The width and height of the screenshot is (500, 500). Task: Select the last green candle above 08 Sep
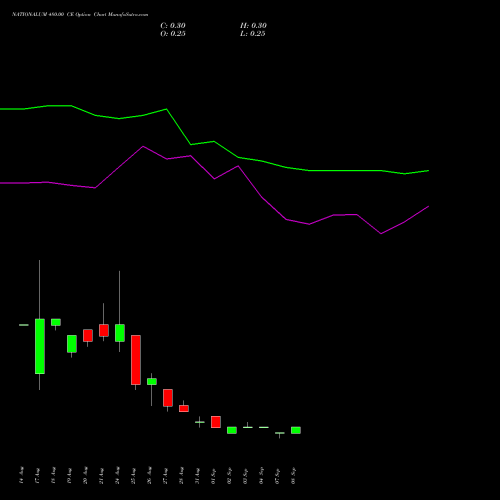[296, 430]
